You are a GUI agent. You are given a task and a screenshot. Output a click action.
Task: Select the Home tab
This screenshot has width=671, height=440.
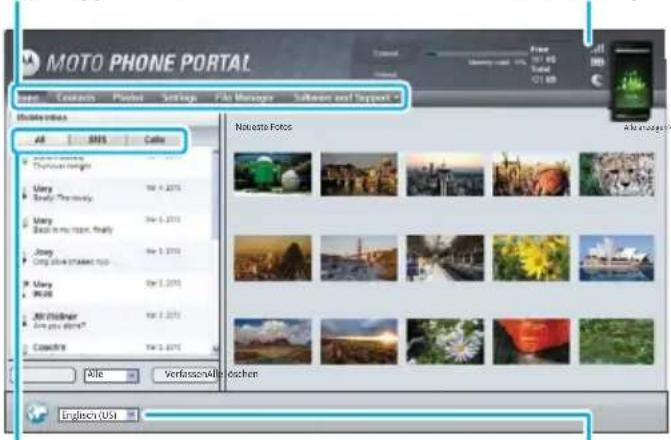click(x=29, y=98)
